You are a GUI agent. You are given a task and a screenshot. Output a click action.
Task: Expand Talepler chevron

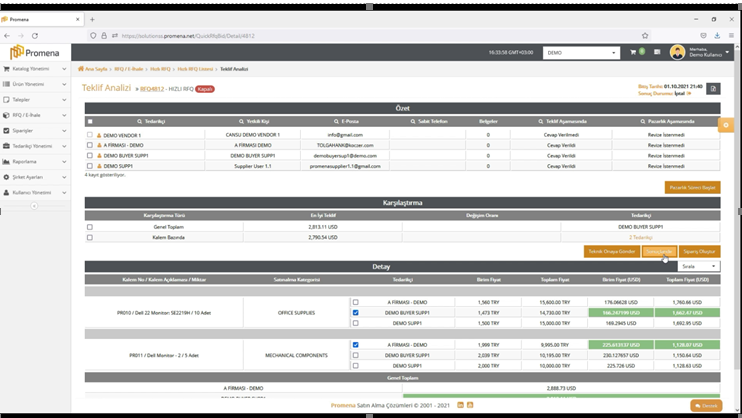(x=64, y=99)
